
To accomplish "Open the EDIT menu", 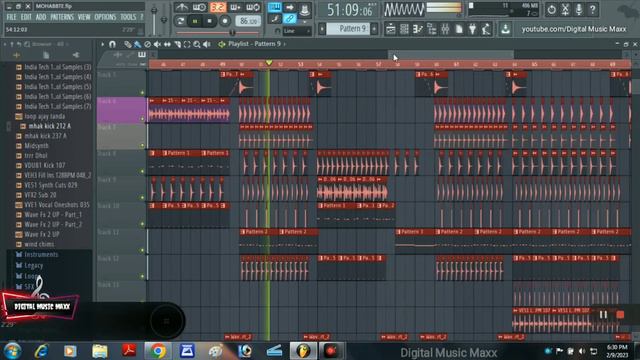I will (x=26, y=17).
